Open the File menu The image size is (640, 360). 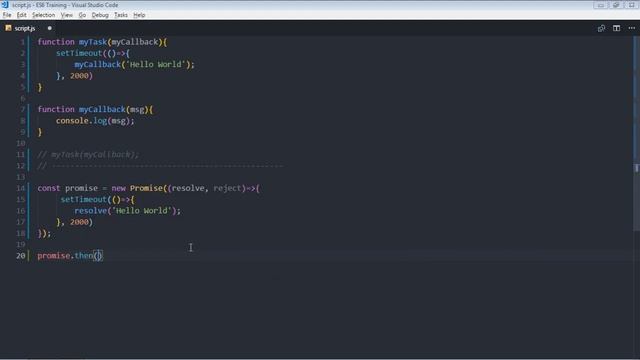7,15
